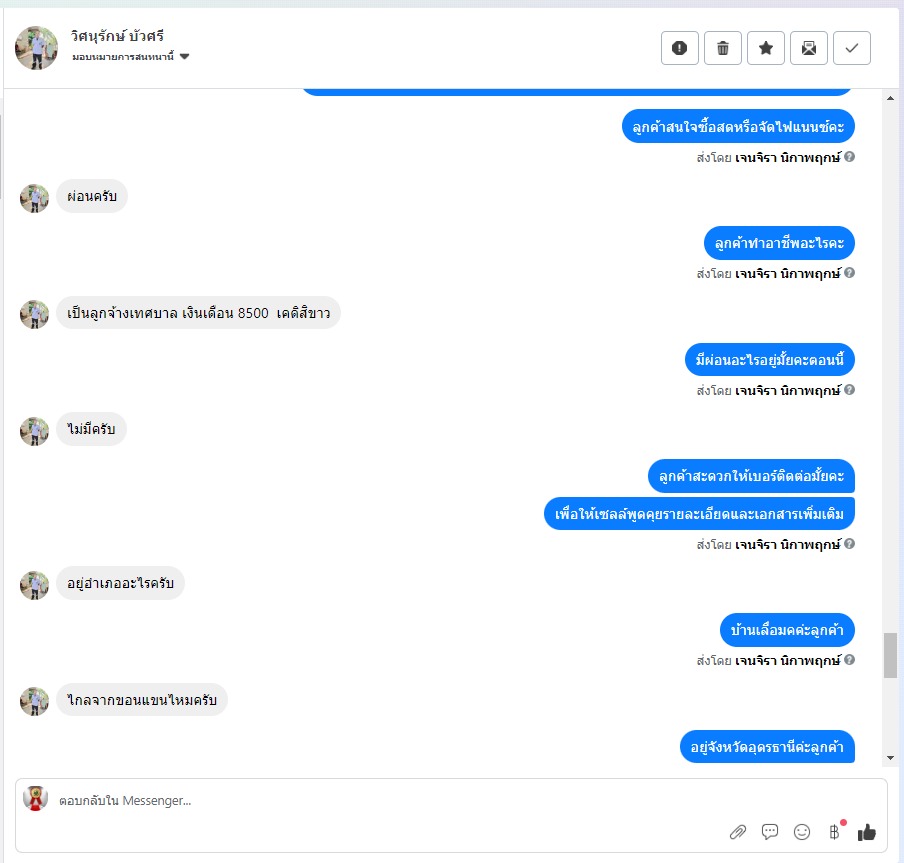Image resolution: width=904 pixels, height=863 pixels.
Task: Click scrollbar up arrow in chat
Action: pyautogui.click(x=891, y=98)
